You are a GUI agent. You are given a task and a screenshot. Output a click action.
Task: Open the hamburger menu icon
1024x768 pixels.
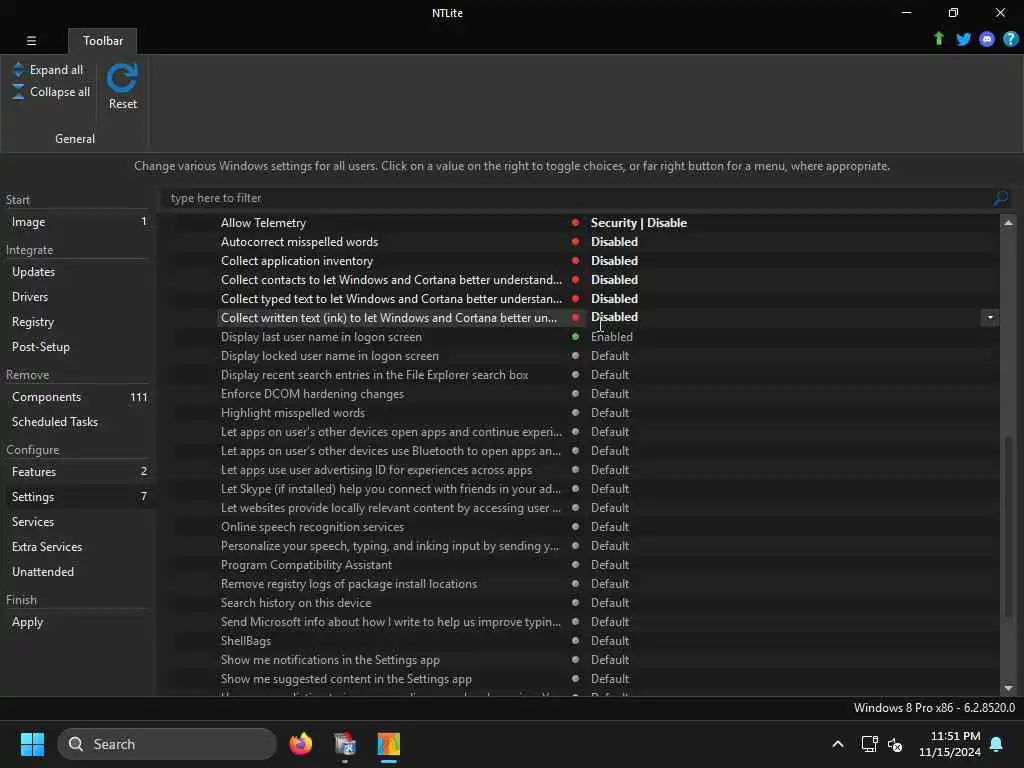[31, 40]
